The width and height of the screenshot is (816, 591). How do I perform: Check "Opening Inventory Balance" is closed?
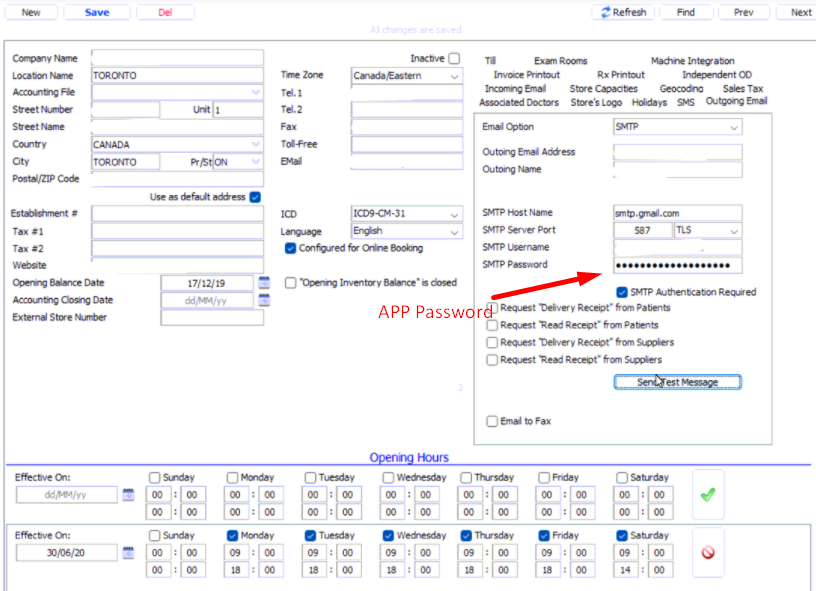[x=290, y=282]
